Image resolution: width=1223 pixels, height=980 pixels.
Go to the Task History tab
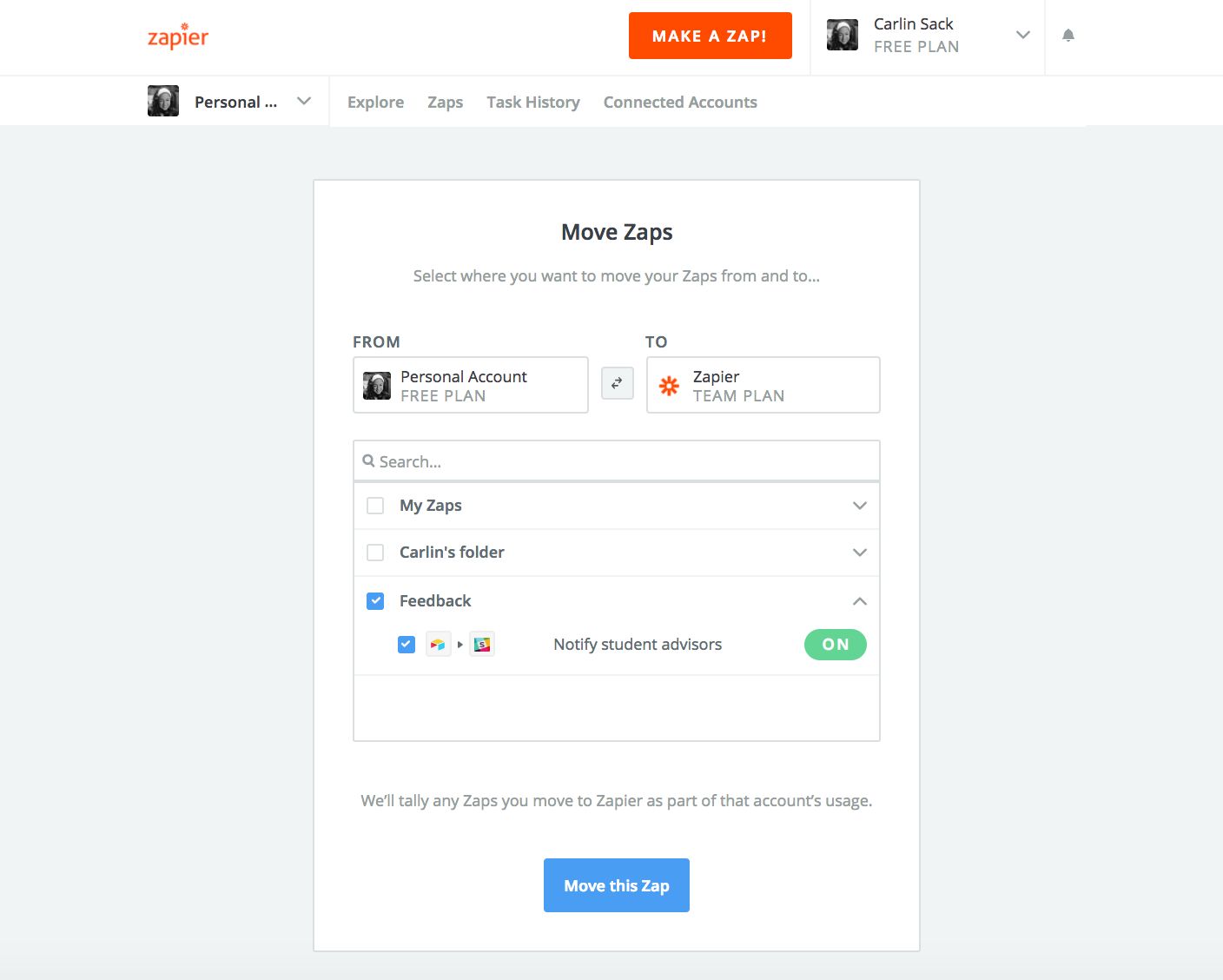[x=533, y=103]
